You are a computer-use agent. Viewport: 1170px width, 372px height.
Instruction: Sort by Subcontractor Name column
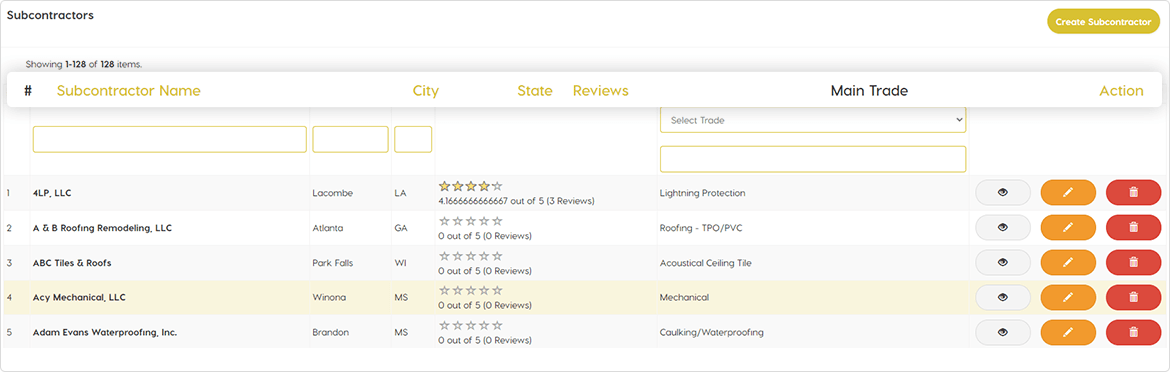coord(128,91)
